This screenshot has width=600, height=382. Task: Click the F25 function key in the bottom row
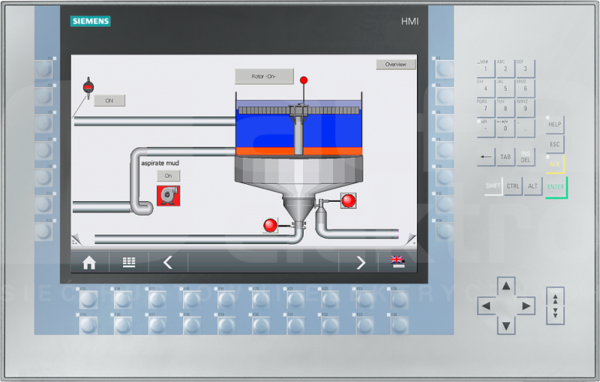pyautogui.click(x=88, y=326)
